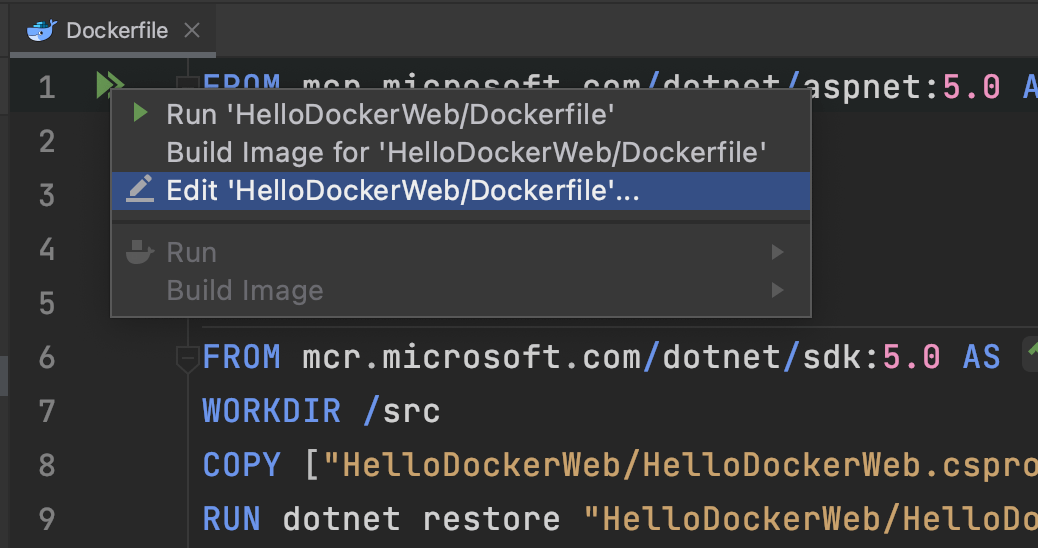Select Edit 'HelloDockerWeb/Dockerfile'... entry

[x=402, y=191]
